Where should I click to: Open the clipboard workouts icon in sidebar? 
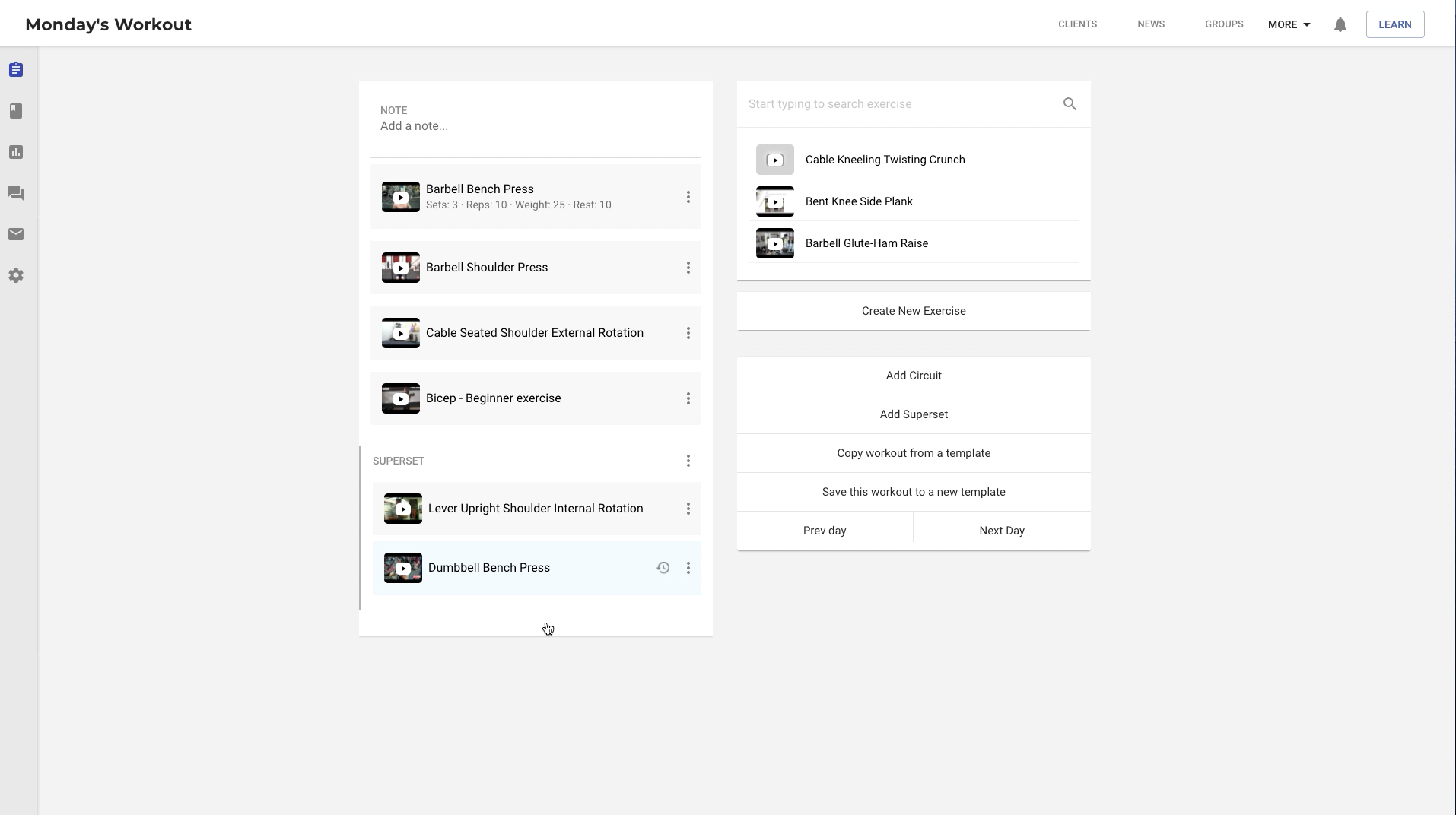point(16,70)
